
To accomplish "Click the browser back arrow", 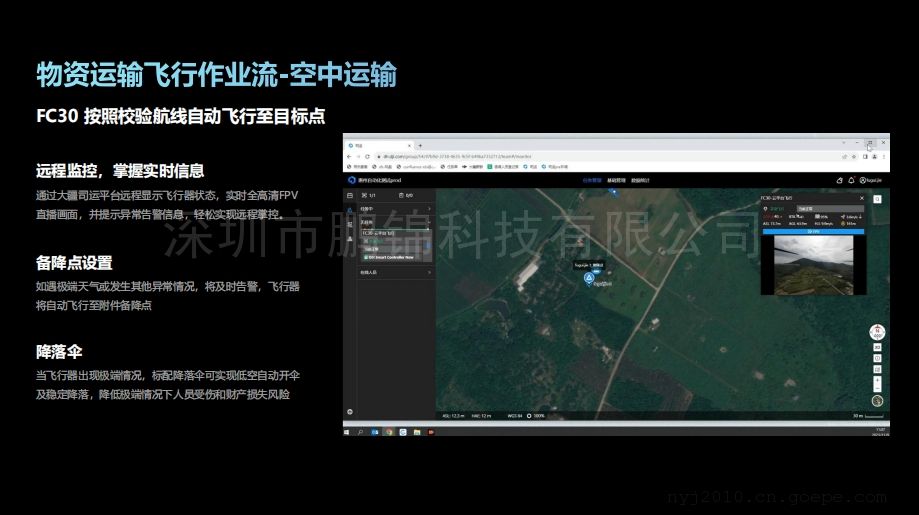I will click(350, 156).
